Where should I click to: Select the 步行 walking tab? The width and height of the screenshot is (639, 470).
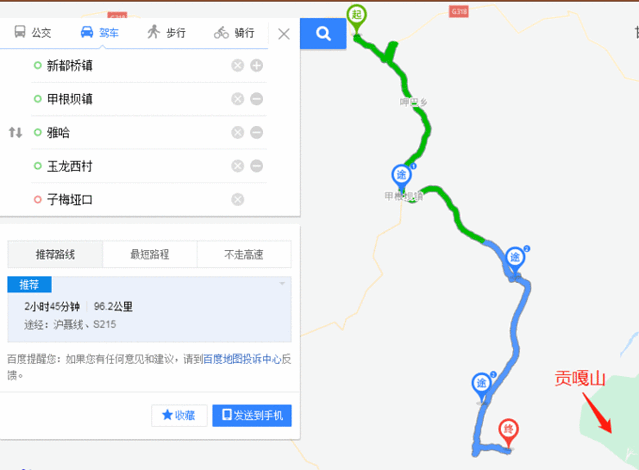(x=166, y=32)
